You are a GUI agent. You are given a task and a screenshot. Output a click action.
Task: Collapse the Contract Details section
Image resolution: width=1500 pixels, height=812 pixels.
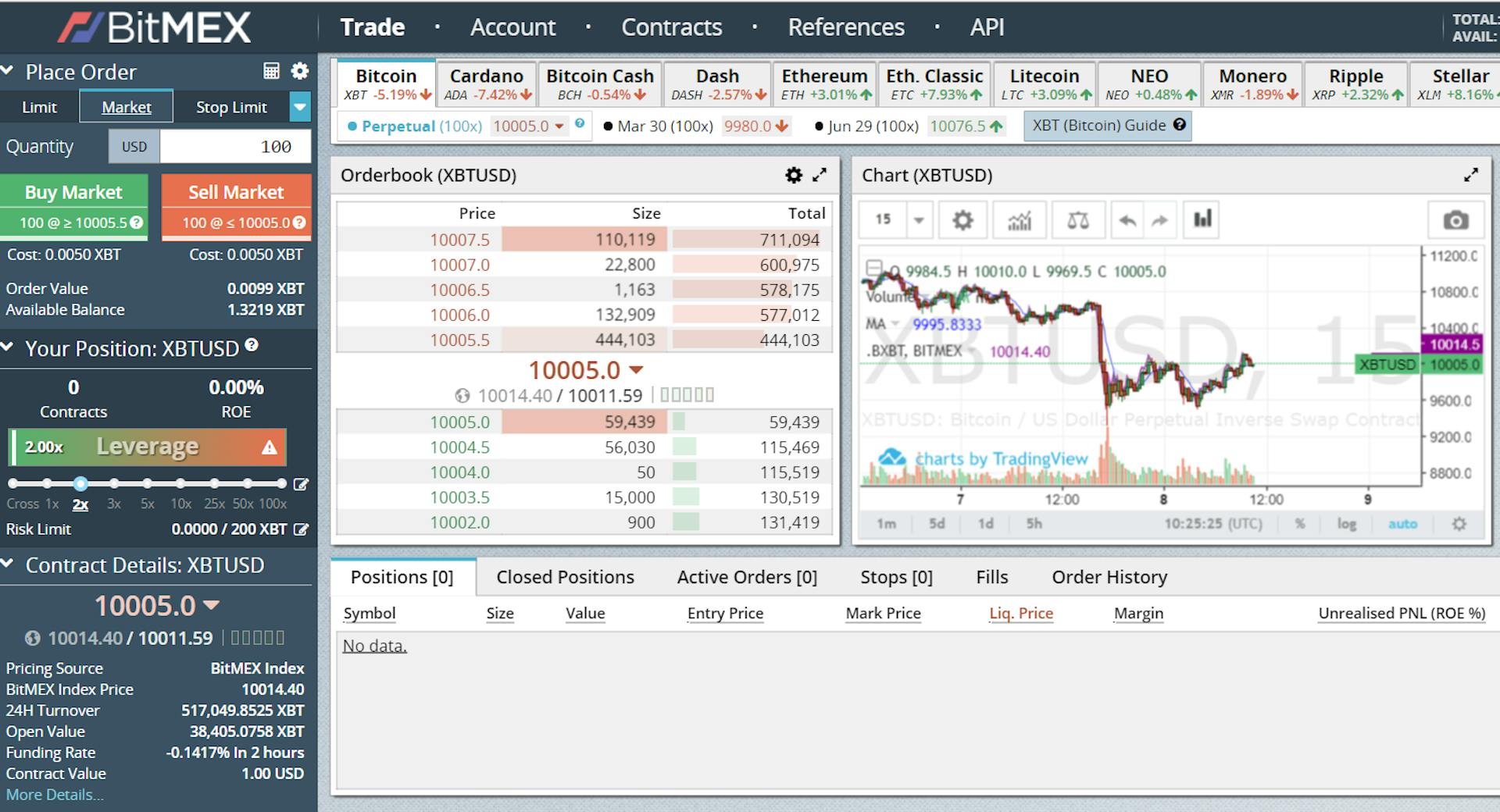tap(8, 564)
